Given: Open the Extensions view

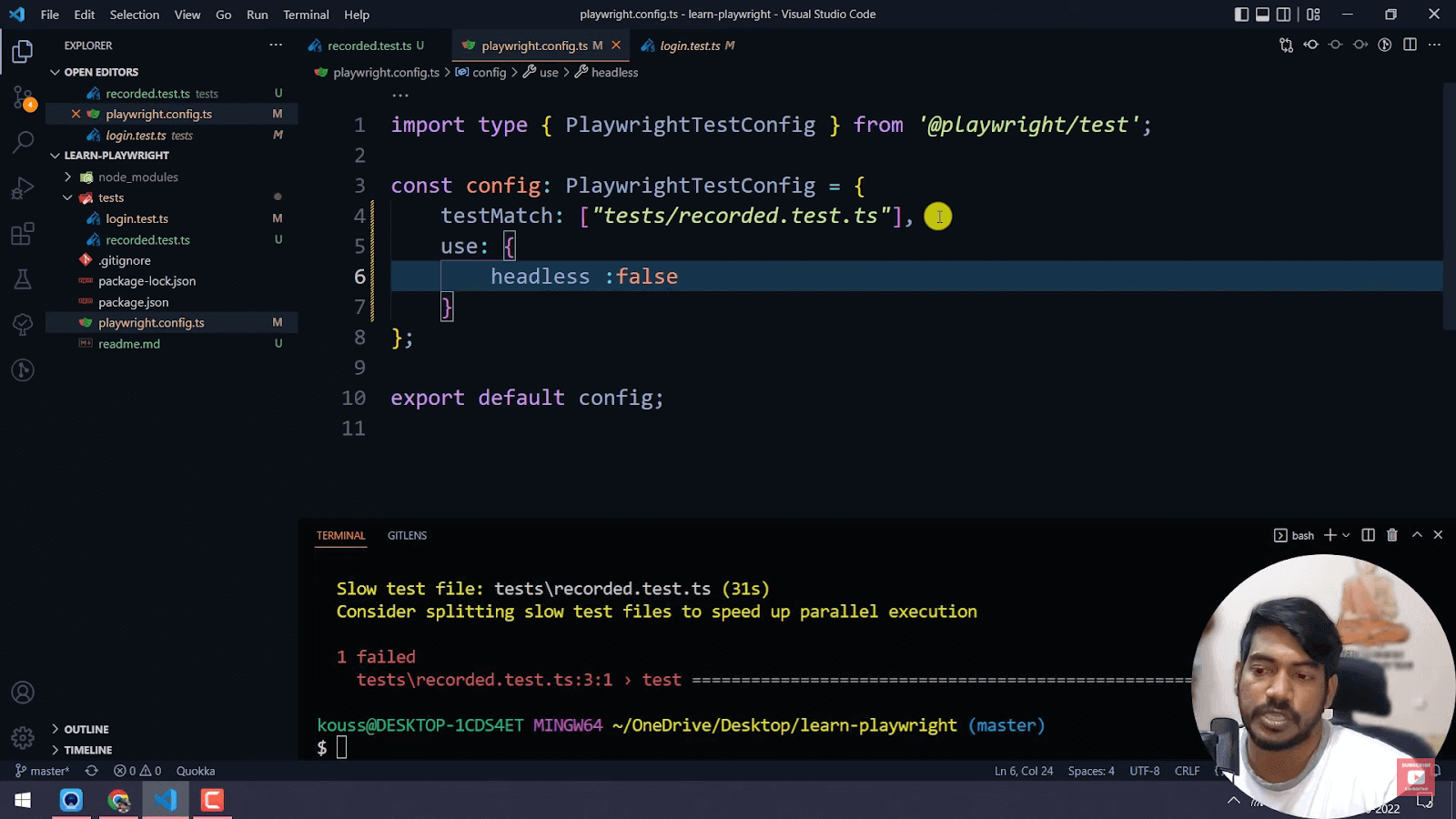Looking at the screenshot, I should (23, 234).
